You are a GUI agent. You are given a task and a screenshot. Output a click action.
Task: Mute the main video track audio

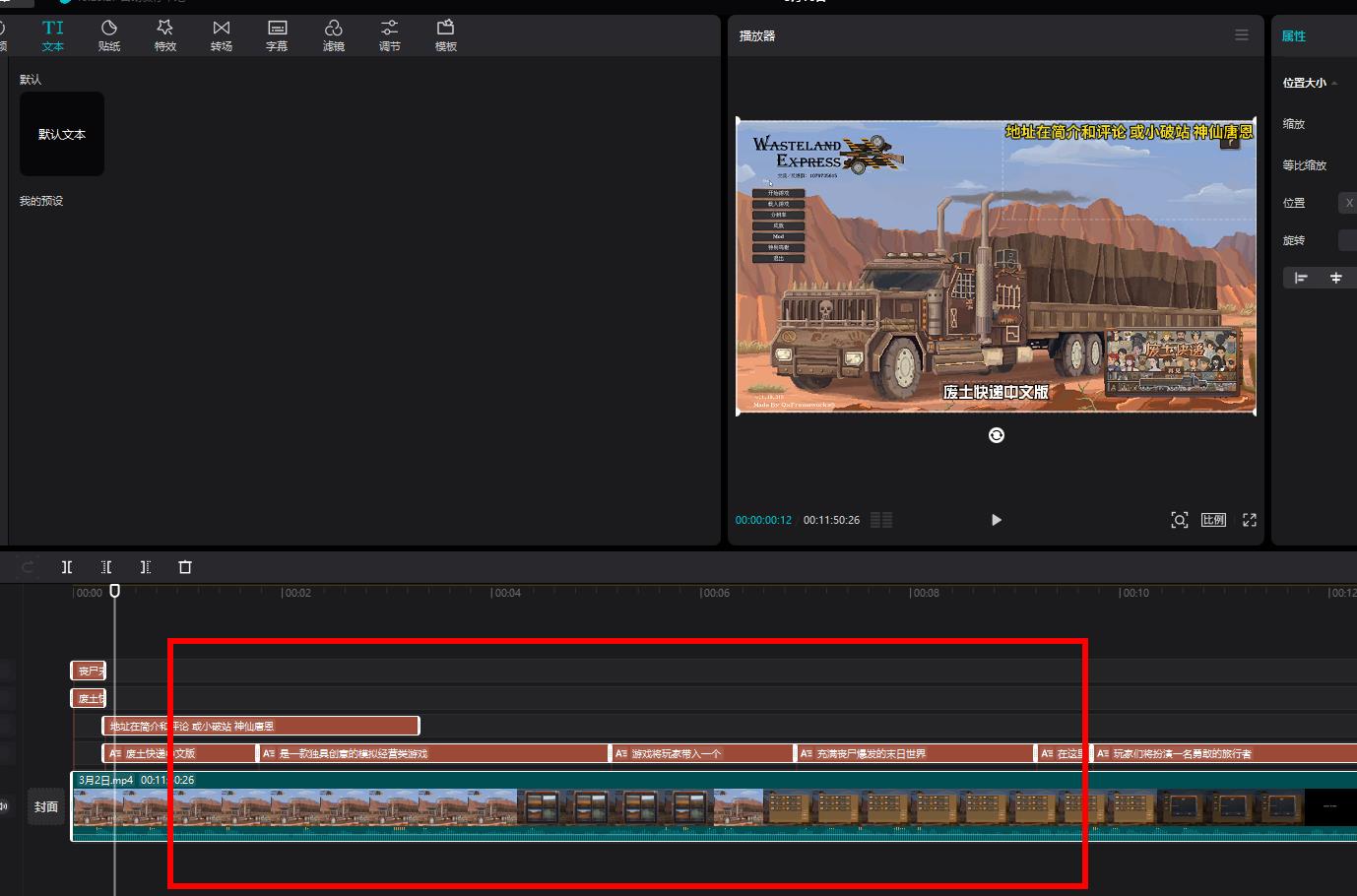coord(4,806)
